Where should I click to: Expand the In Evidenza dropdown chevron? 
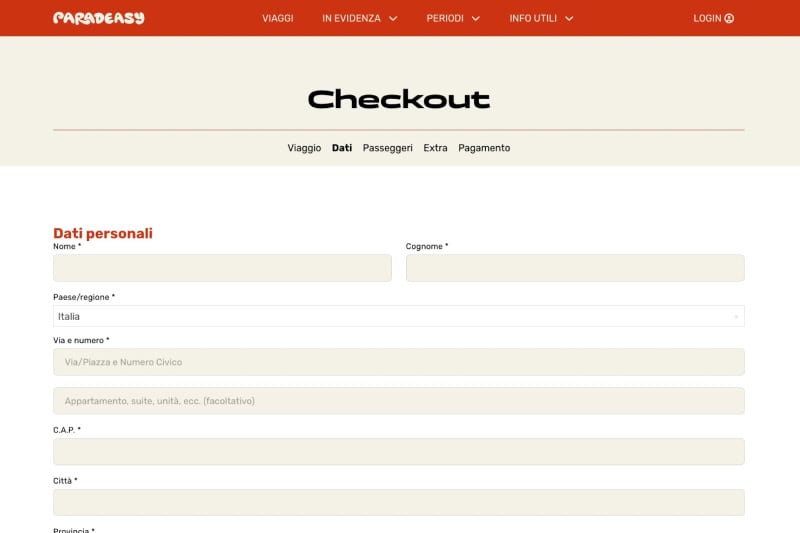click(393, 18)
